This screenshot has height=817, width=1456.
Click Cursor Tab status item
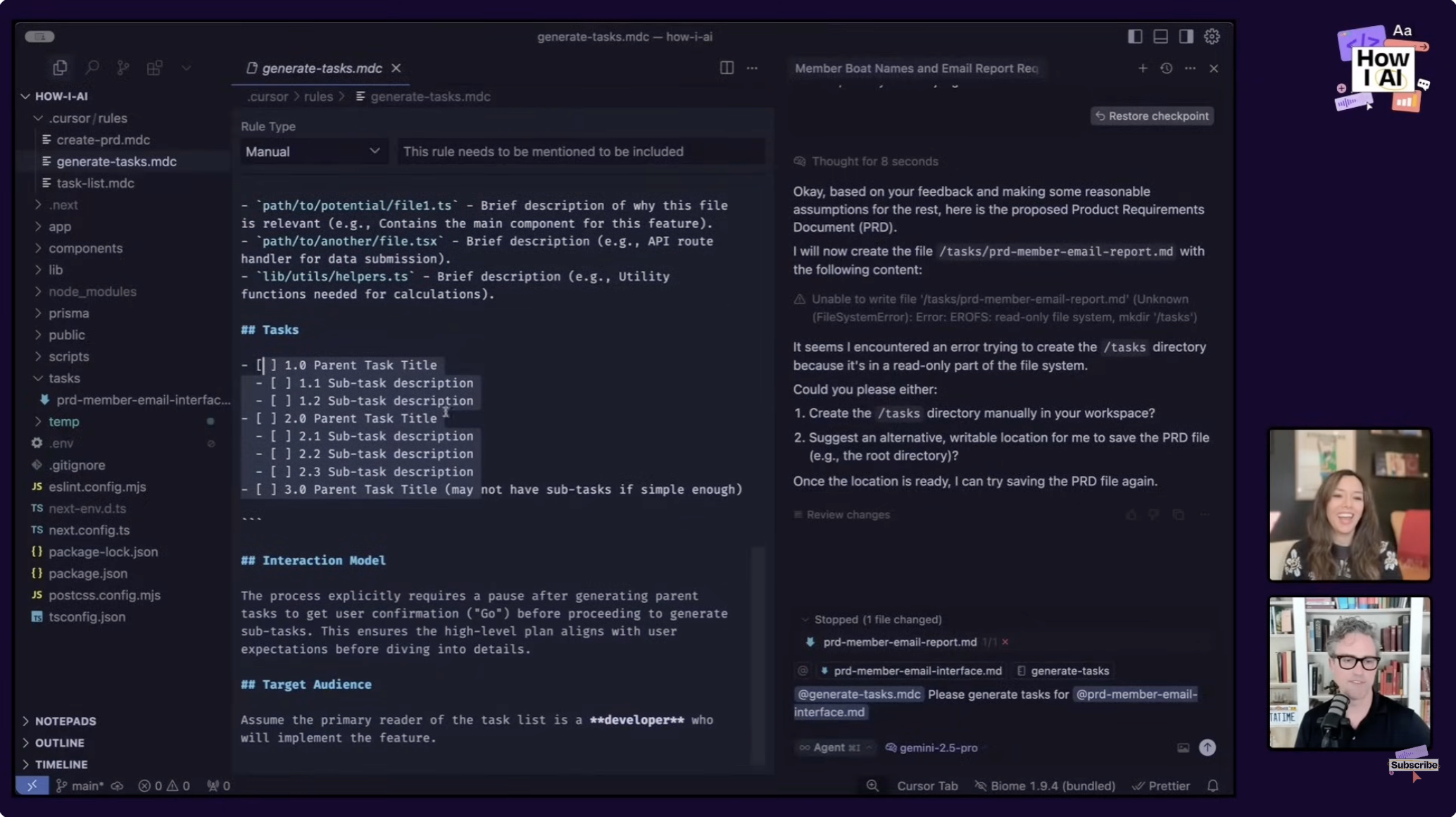pyautogui.click(x=927, y=786)
